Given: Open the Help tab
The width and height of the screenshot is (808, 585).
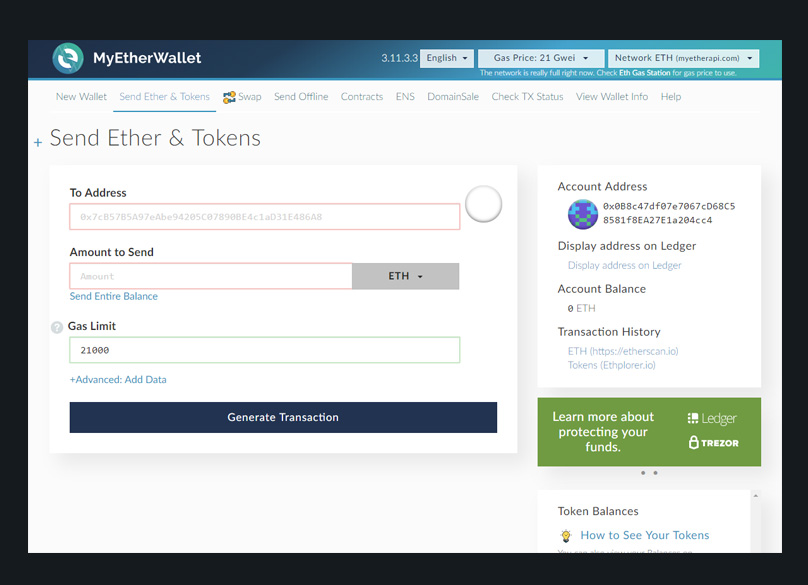Looking at the screenshot, I should point(671,97).
